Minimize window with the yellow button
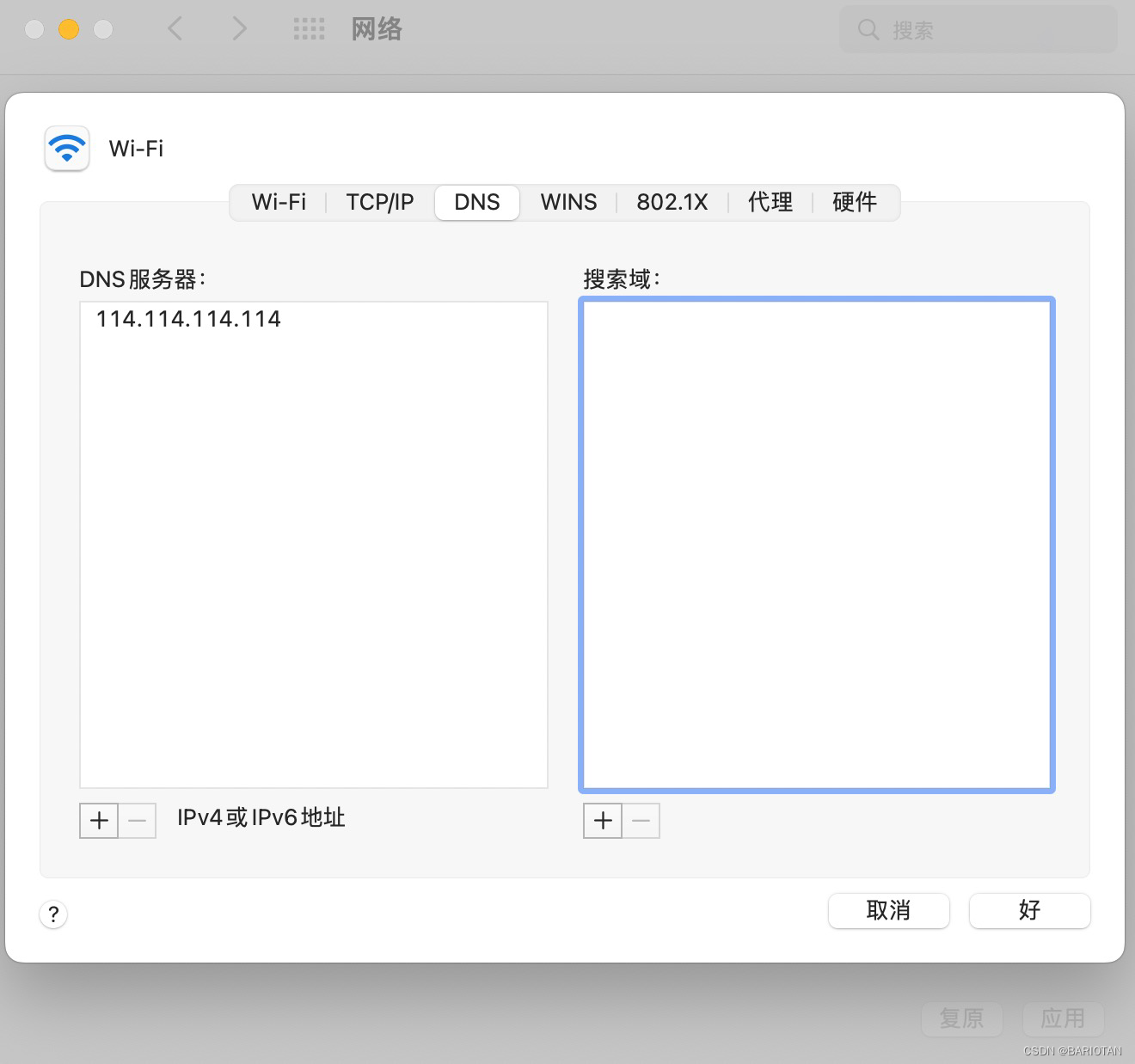Image resolution: width=1135 pixels, height=1064 pixels. 69,29
